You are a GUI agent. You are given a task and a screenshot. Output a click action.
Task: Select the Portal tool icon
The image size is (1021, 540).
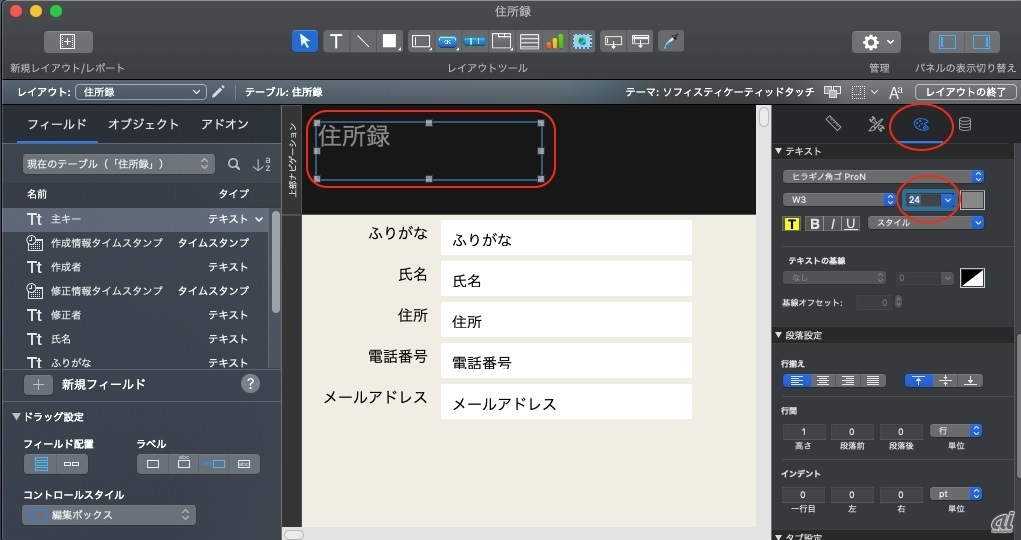coord(529,41)
